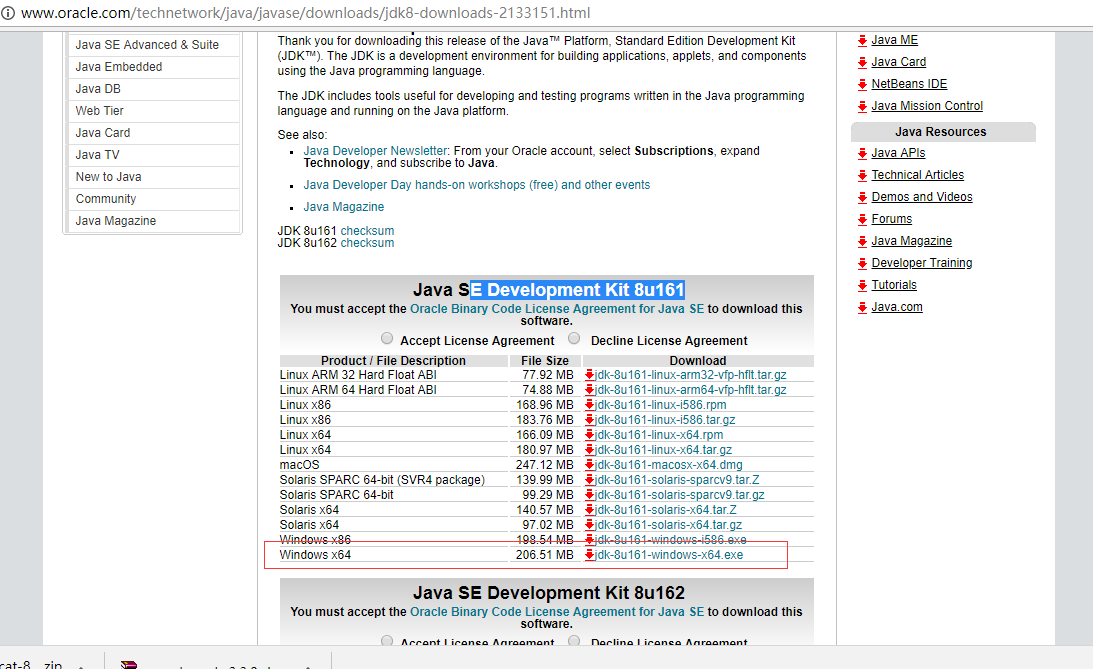The height and width of the screenshot is (669, 1093).
Task: Open Java Mission Control link in right sidebar
Action: 927,106
